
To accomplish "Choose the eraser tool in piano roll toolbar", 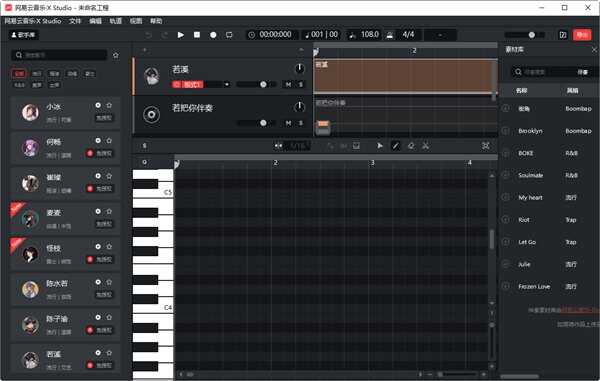I will pyautogui.click(x=411, y=146).
